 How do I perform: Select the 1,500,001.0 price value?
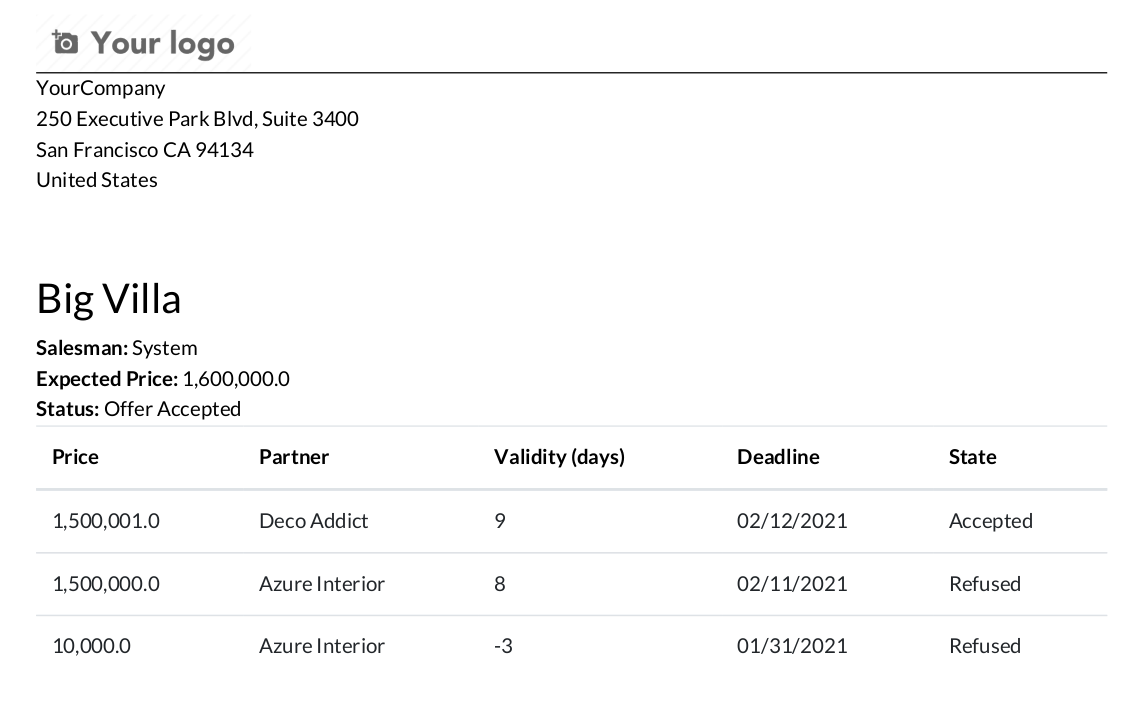tap(106, 521)
